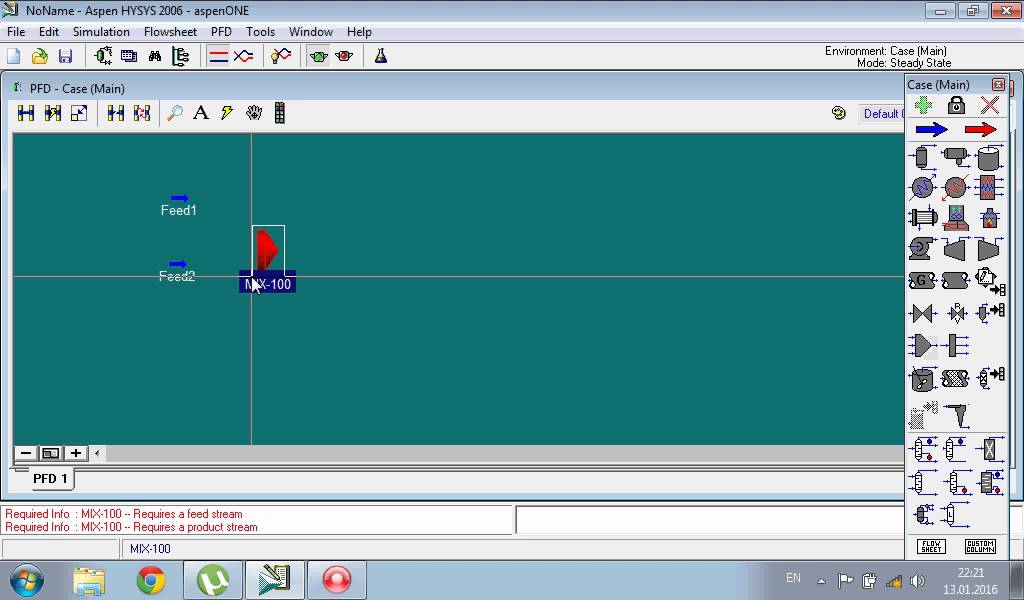The height and width of the screenshot is (600, 1024).
Task: Click the green plus add-mode palette icon
Action: 923,105
